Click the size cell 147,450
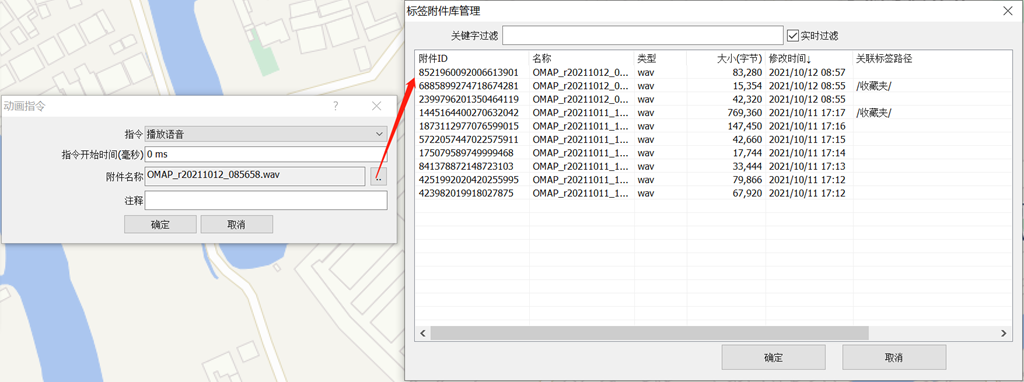Viewport: 1024px width, 382px height. [743, 126]
